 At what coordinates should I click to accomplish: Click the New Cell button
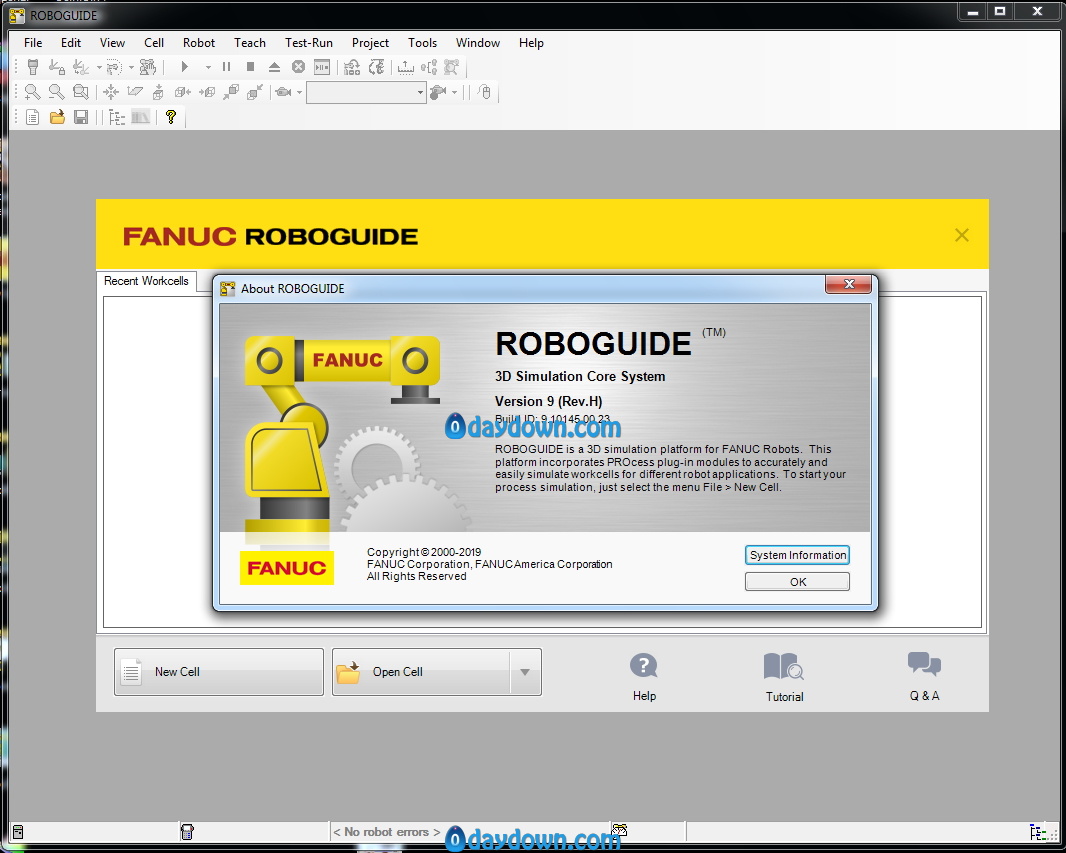tap(219, 672)
